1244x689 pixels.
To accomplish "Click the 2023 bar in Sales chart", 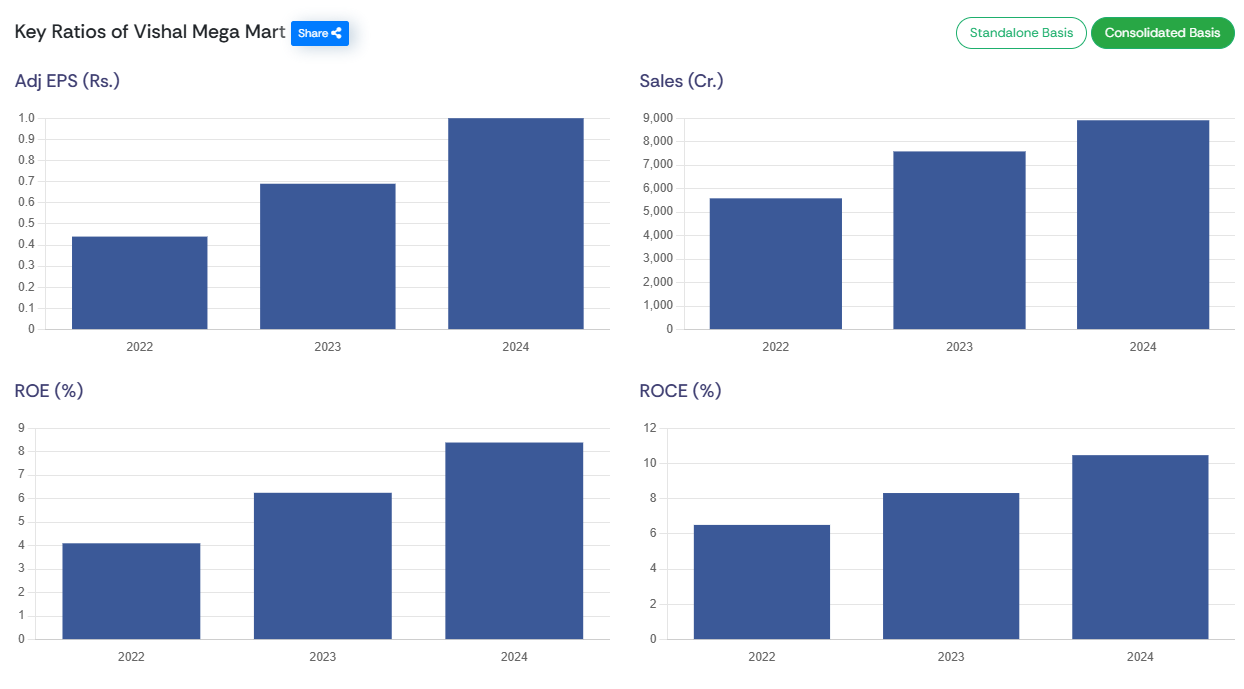I will pyautogui.click(x=959, y=240).
